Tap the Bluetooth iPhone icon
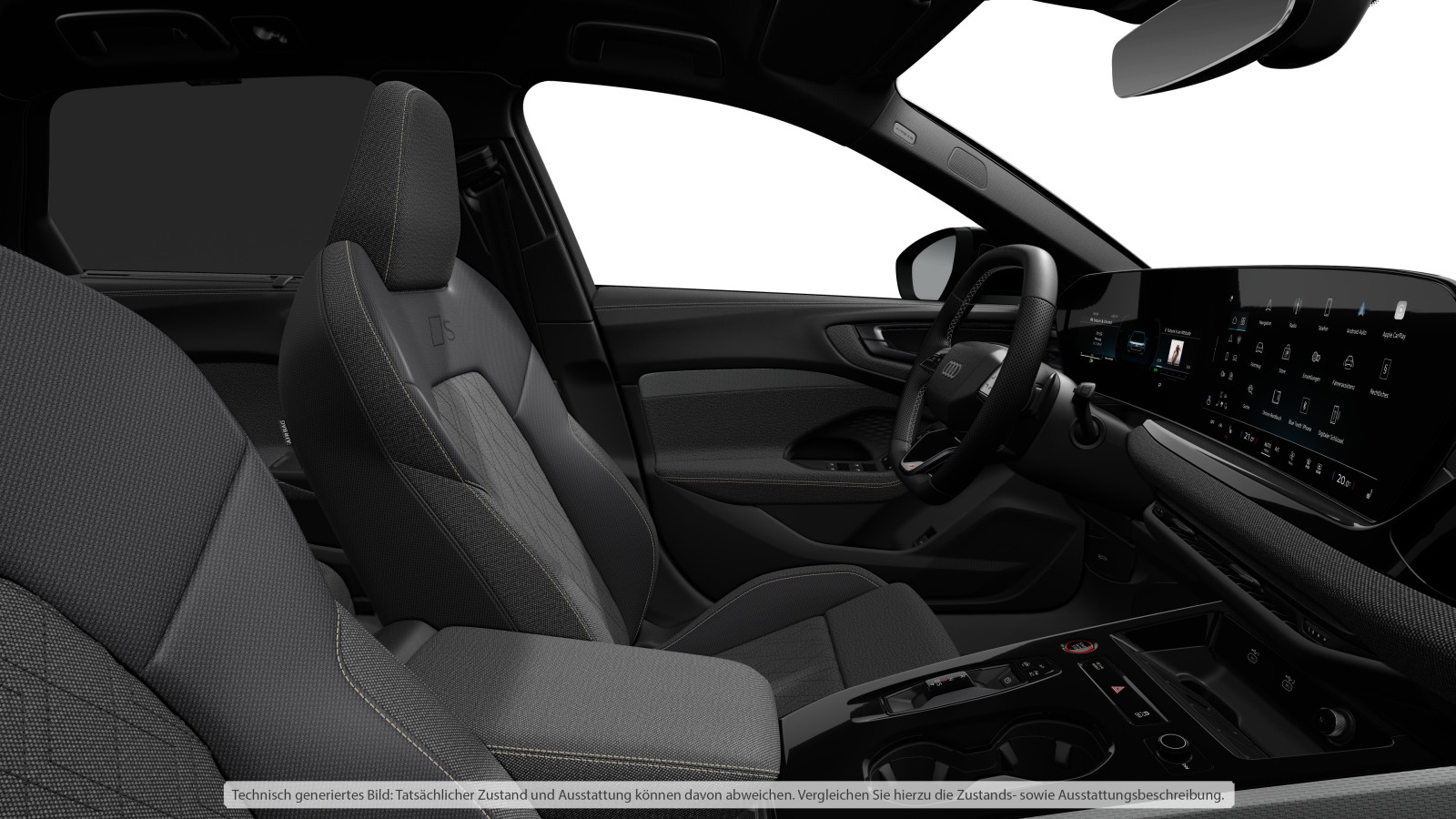This screenshot has height=819, width=1456. click(x=1305, y=405)
